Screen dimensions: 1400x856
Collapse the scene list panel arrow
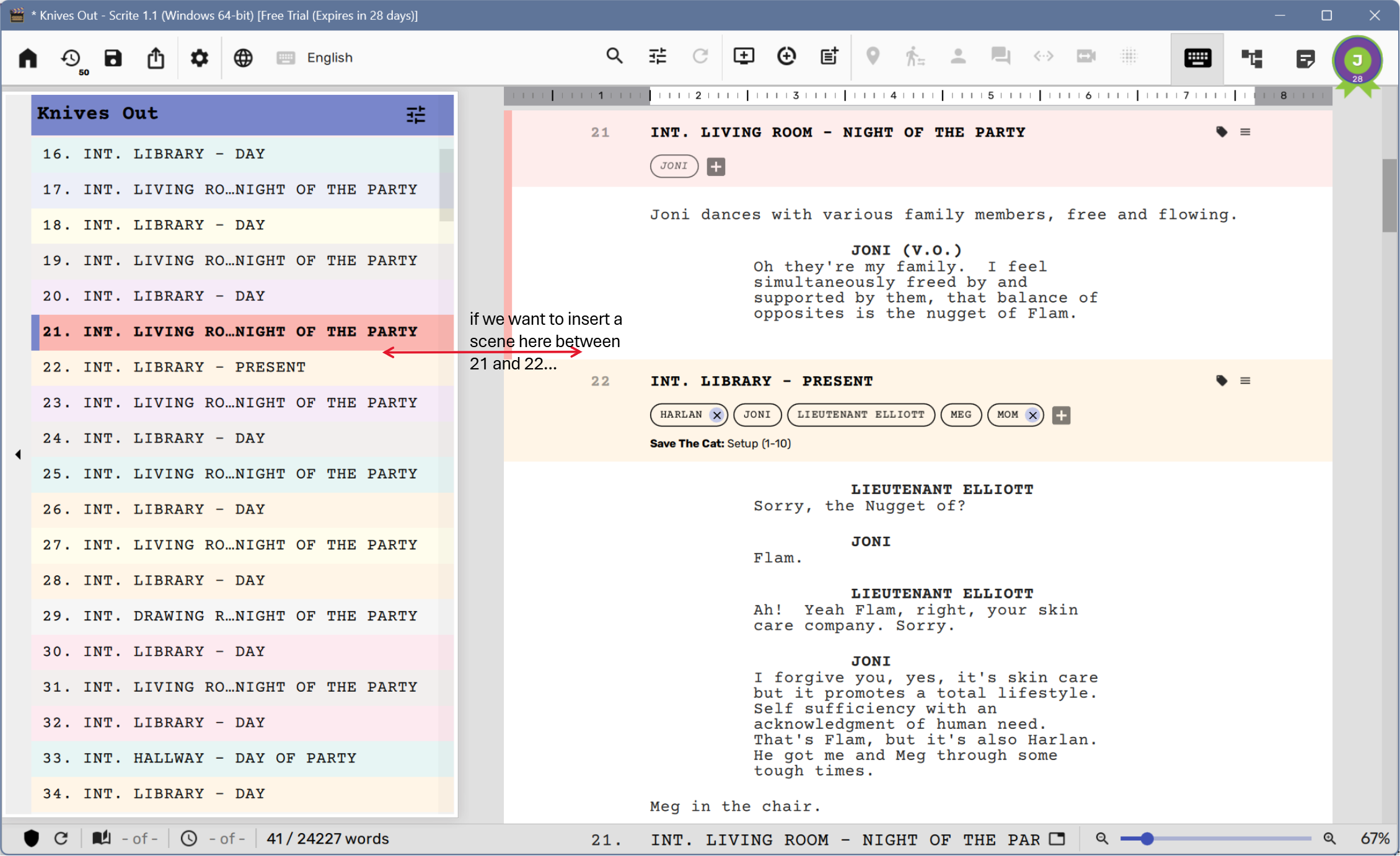tap(18, 454)
